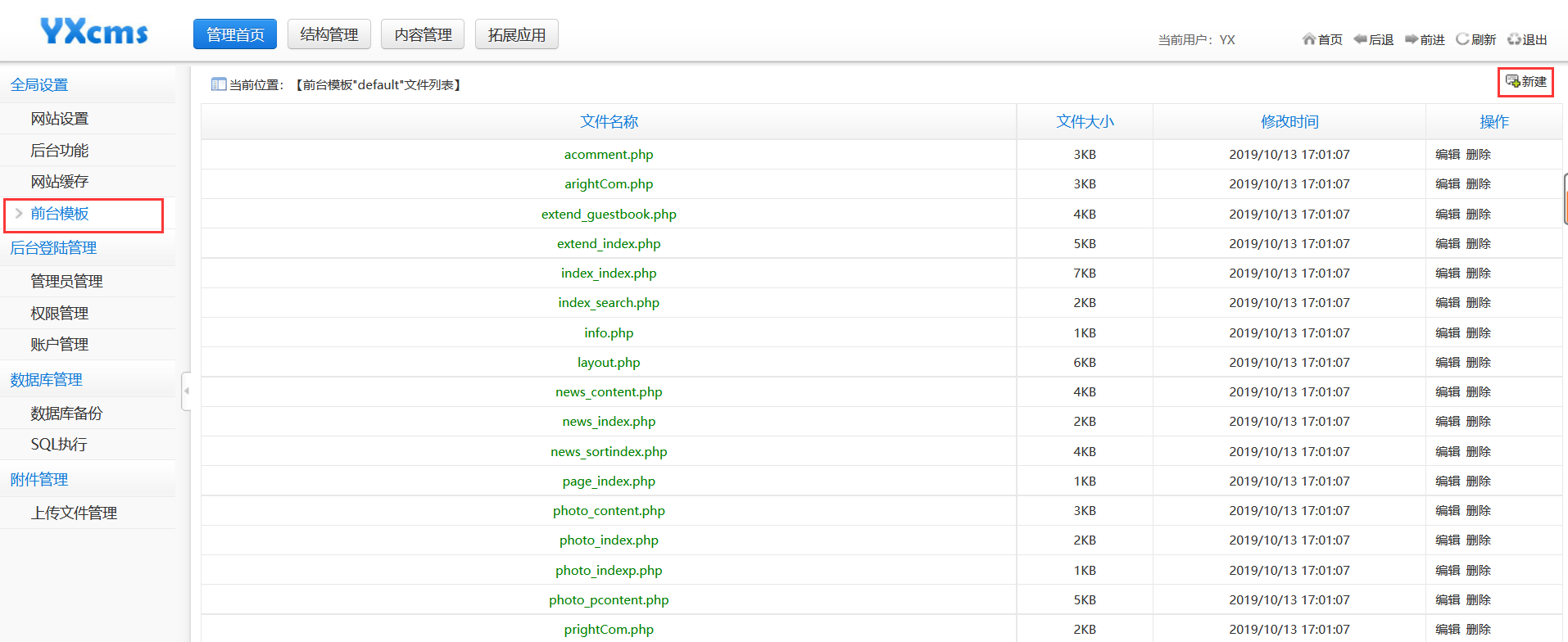Click the 6KB size cell for layout.php
This screenshot has width=1568, height=642.
coord(1085,363)
